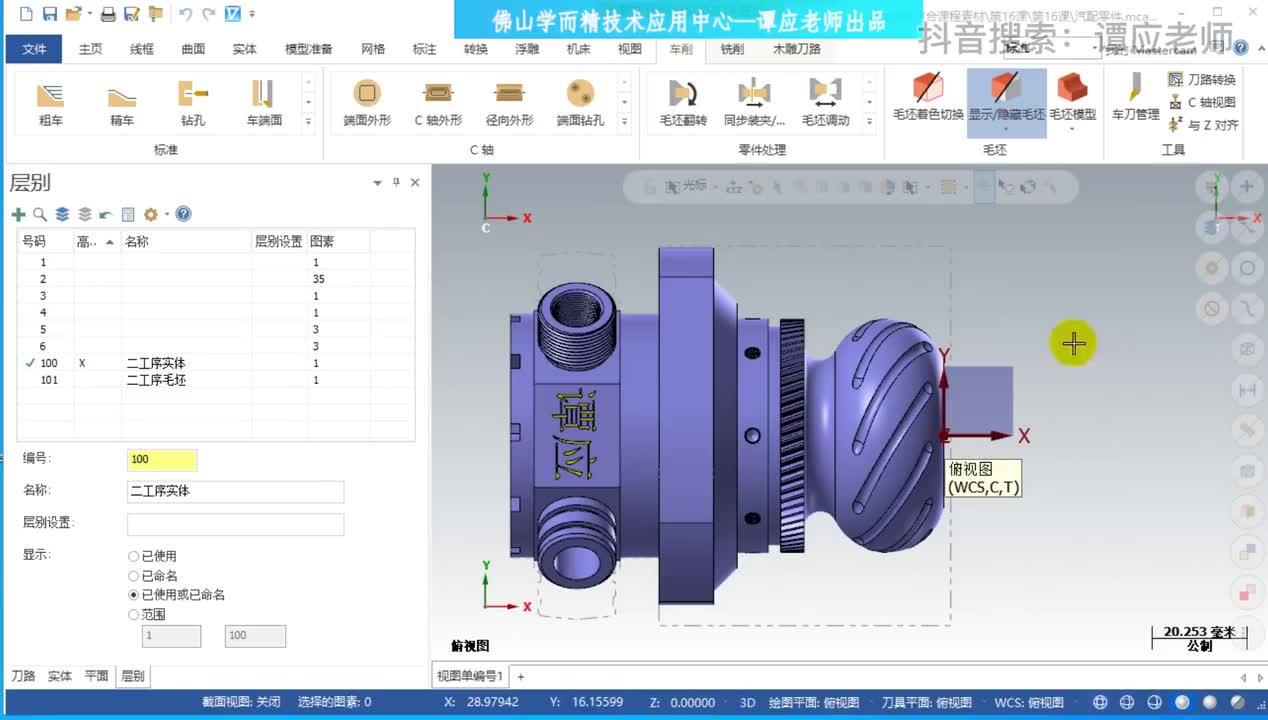Switch to the 铣削 ribbon tab
Image resolution: width=1268 pixels, height=720 pixels.
point(732,49)
